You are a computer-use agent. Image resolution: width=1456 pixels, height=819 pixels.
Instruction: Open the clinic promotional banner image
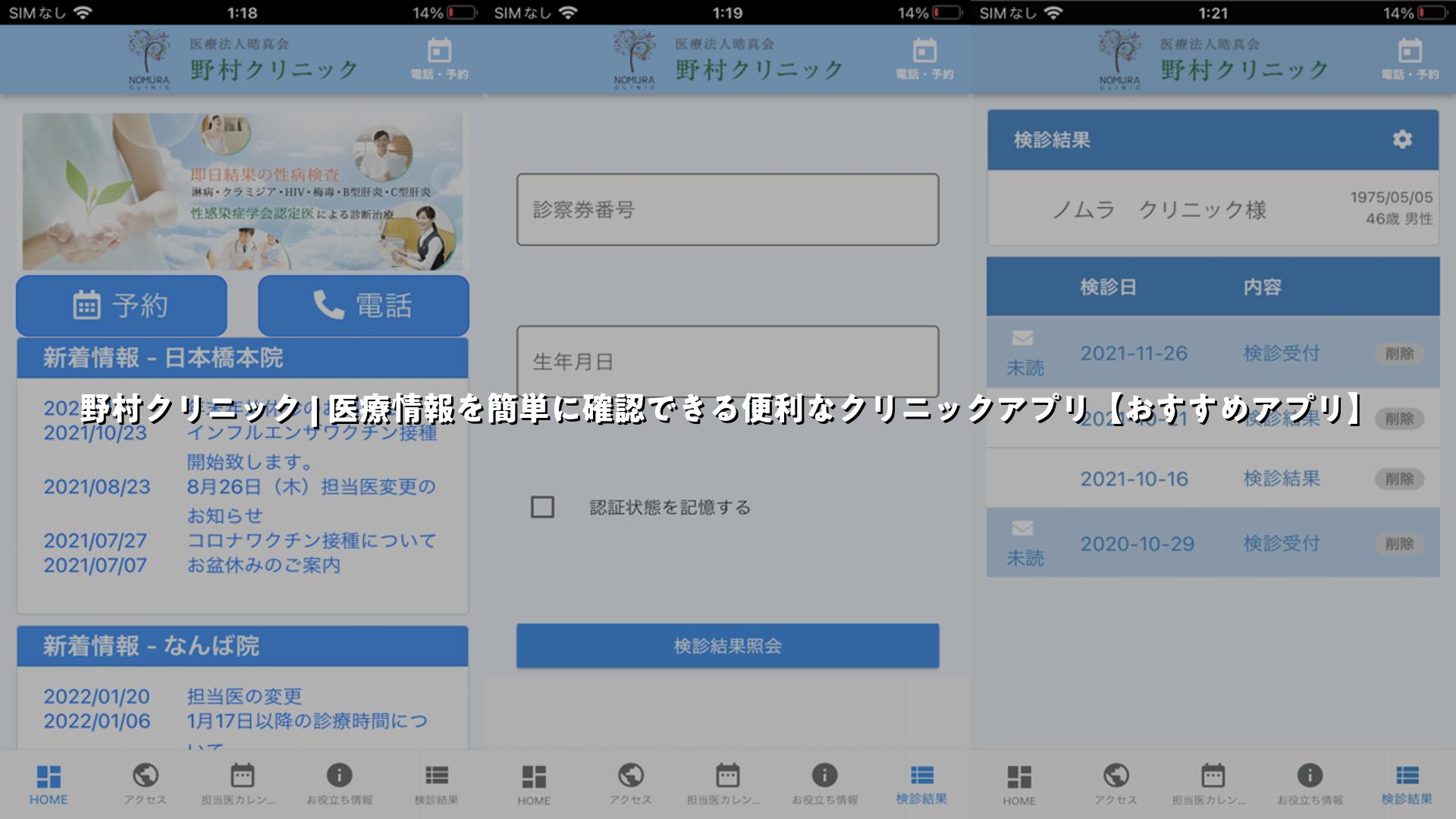[x=242, y=191]
